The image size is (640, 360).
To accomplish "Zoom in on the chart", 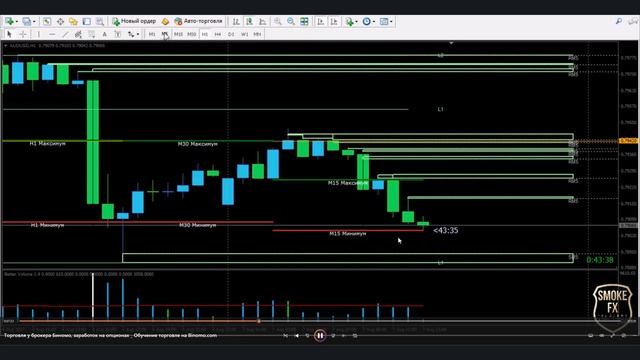I will click(x=278, y=21).
